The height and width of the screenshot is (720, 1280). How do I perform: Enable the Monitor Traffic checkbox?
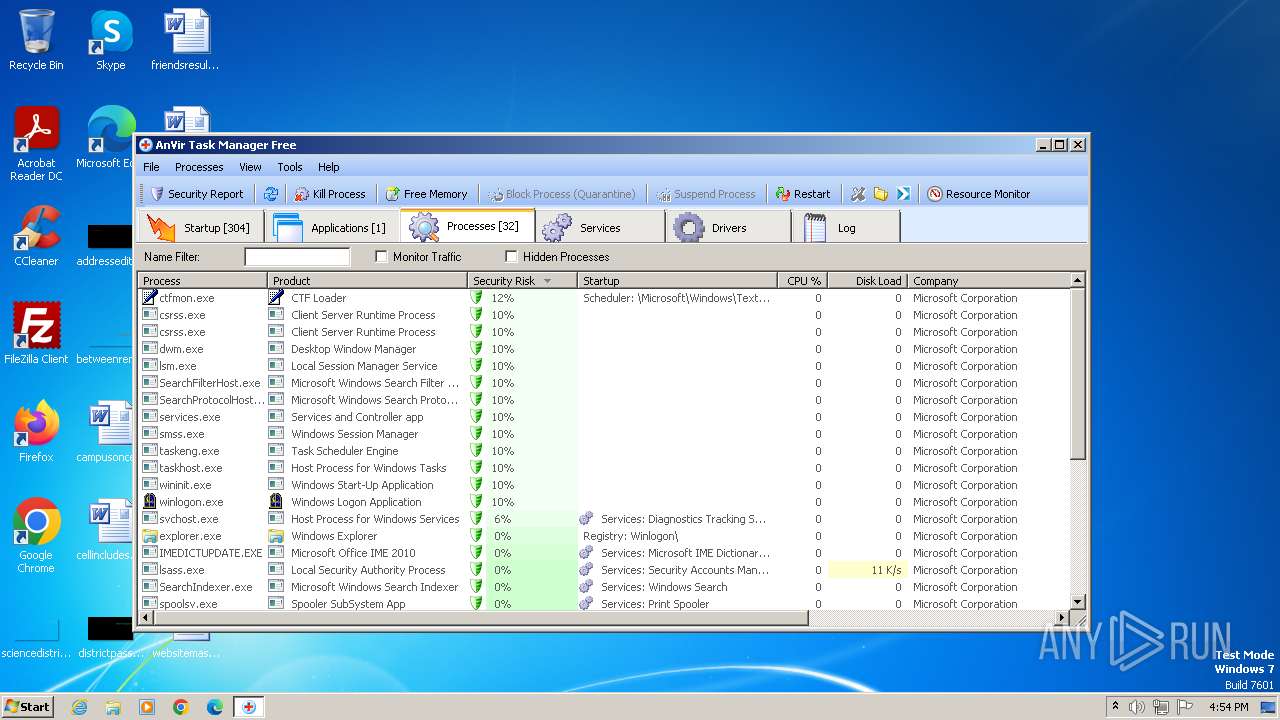(381, 257)
